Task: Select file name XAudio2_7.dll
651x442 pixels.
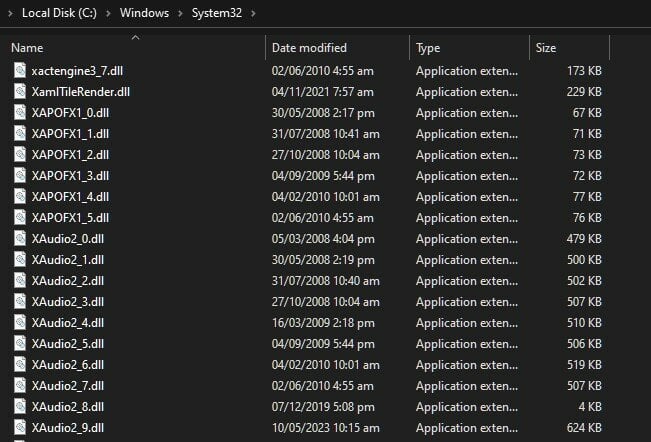Action: (68, 386)
